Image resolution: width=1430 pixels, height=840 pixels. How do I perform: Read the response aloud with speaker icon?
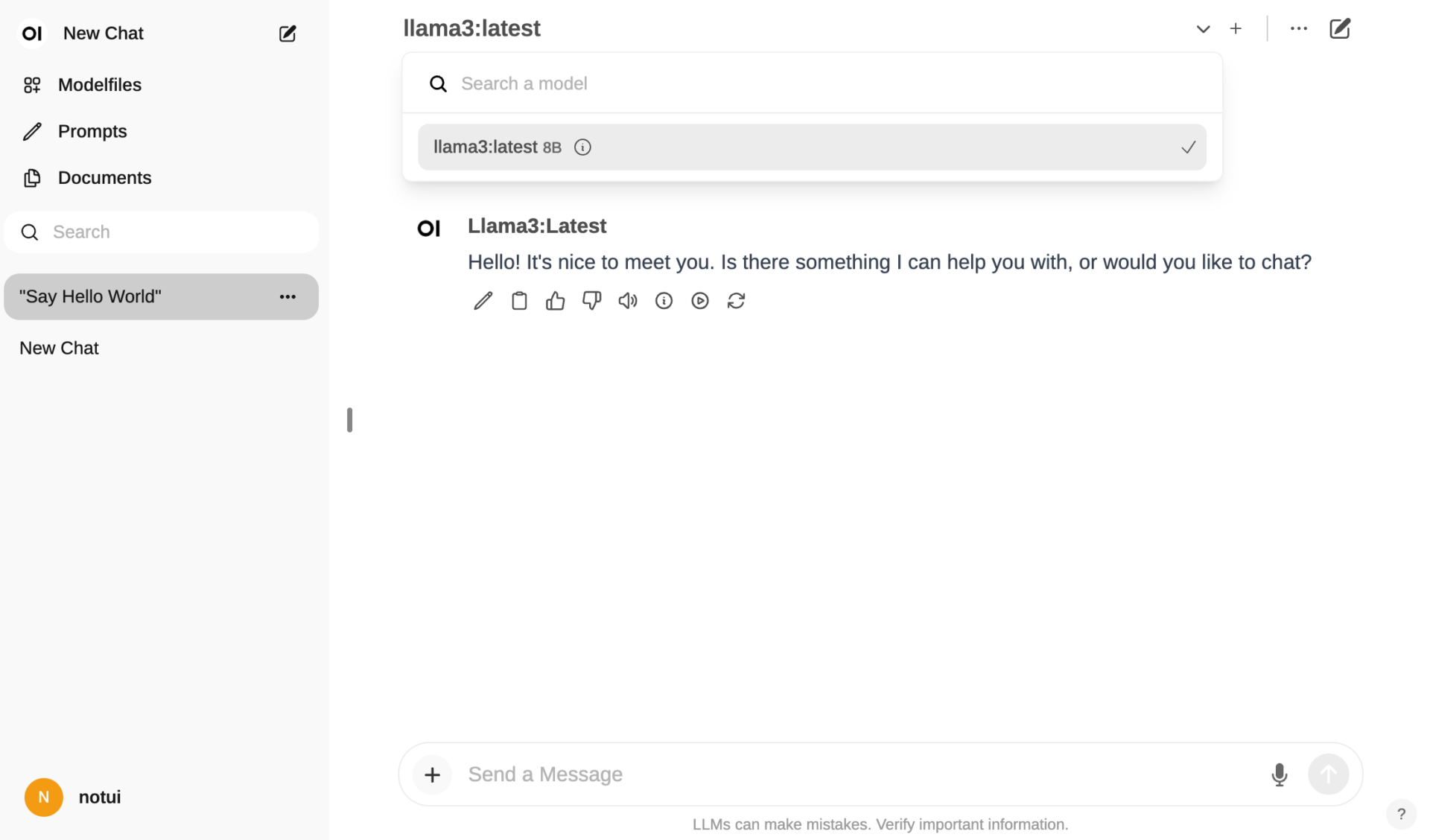click(x=628, y=301)
